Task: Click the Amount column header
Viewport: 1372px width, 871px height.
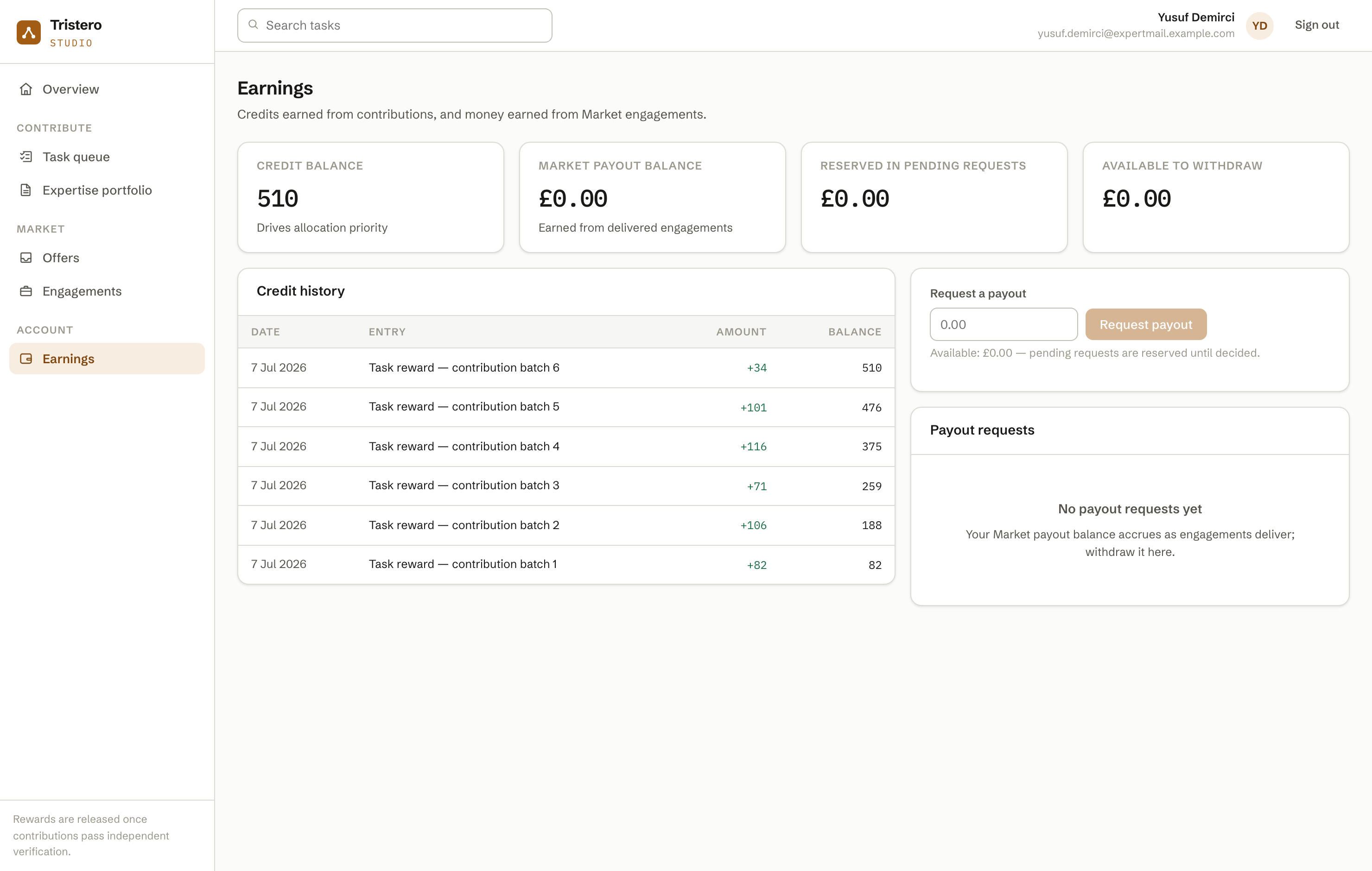Action: point(741,332)
